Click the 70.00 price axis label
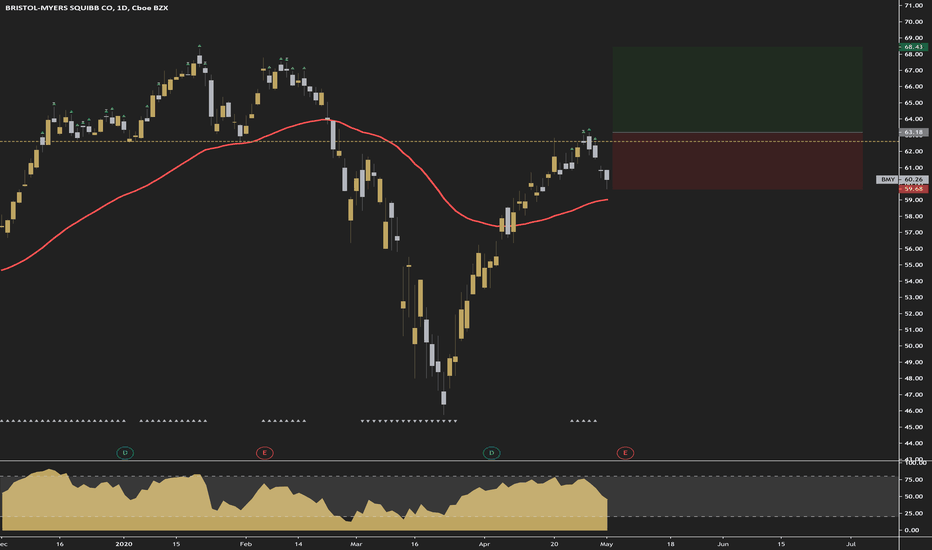 click(914, 21)
